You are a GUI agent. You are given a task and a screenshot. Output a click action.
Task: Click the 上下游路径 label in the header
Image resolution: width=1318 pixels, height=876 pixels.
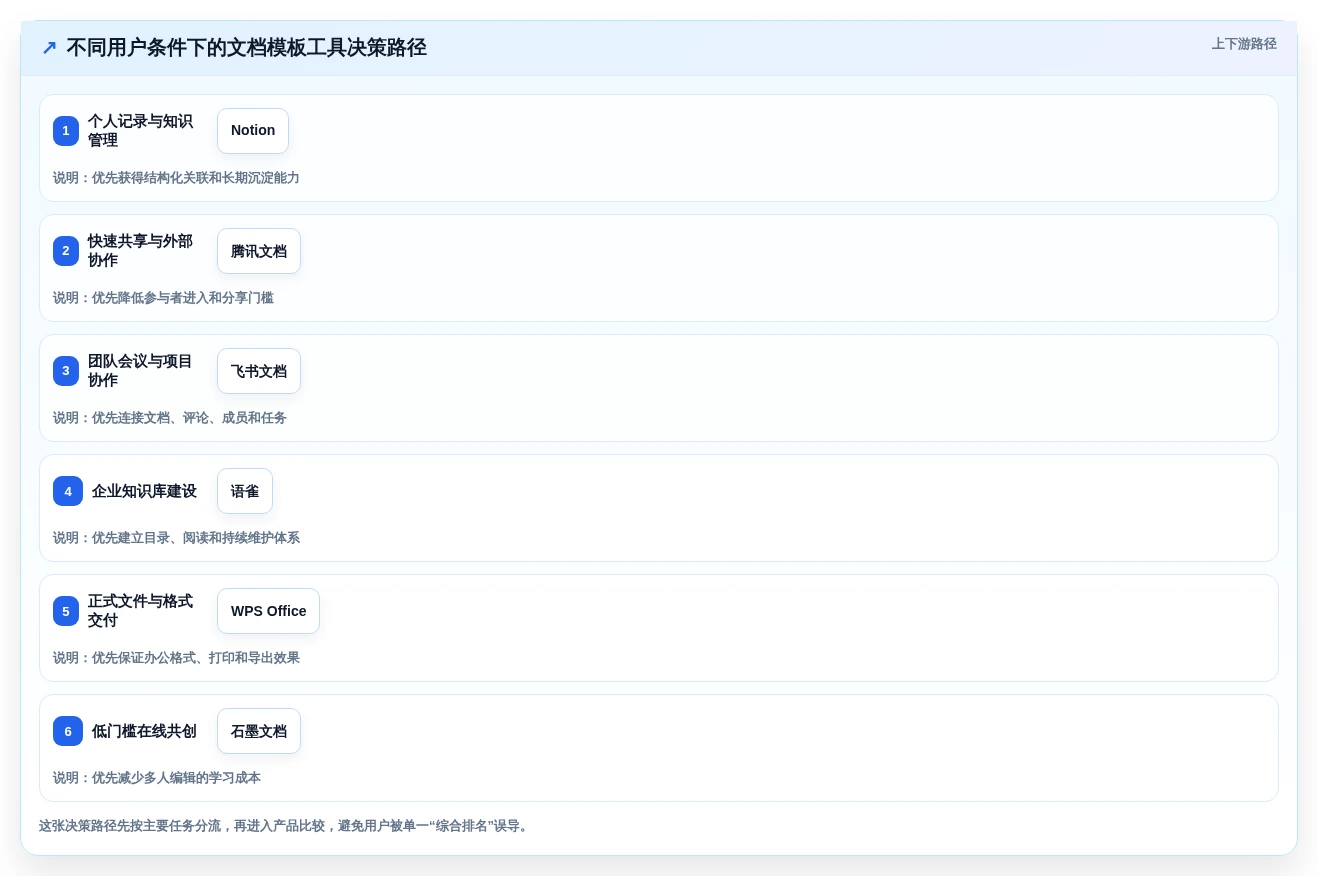tap(1244, 44)
